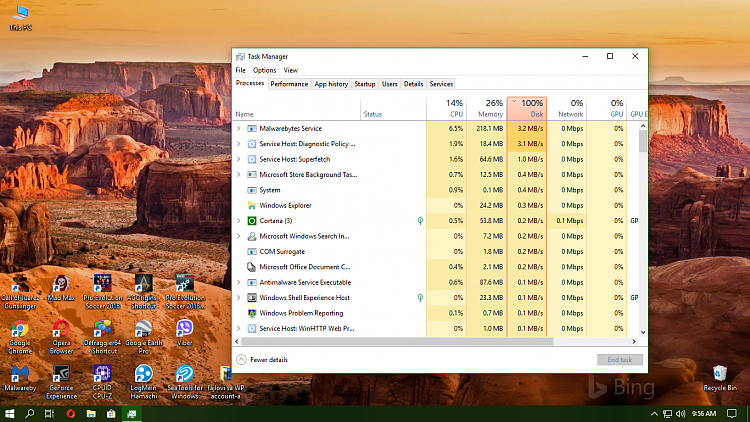Switch to the Details tab
The width and height of the screenshot is (750, 422).
[x=413, y=84]
